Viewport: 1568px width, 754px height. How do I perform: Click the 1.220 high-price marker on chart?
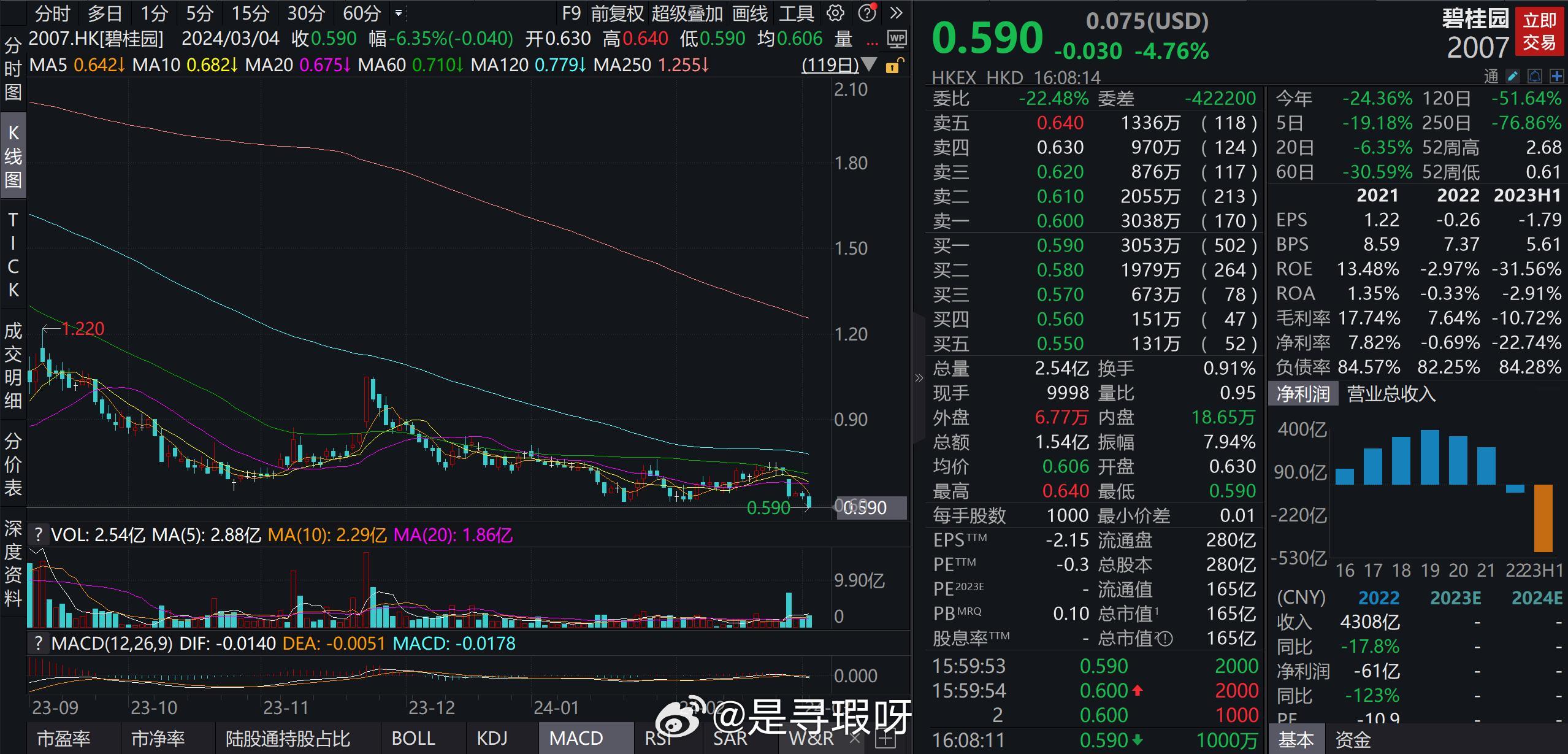82,329
